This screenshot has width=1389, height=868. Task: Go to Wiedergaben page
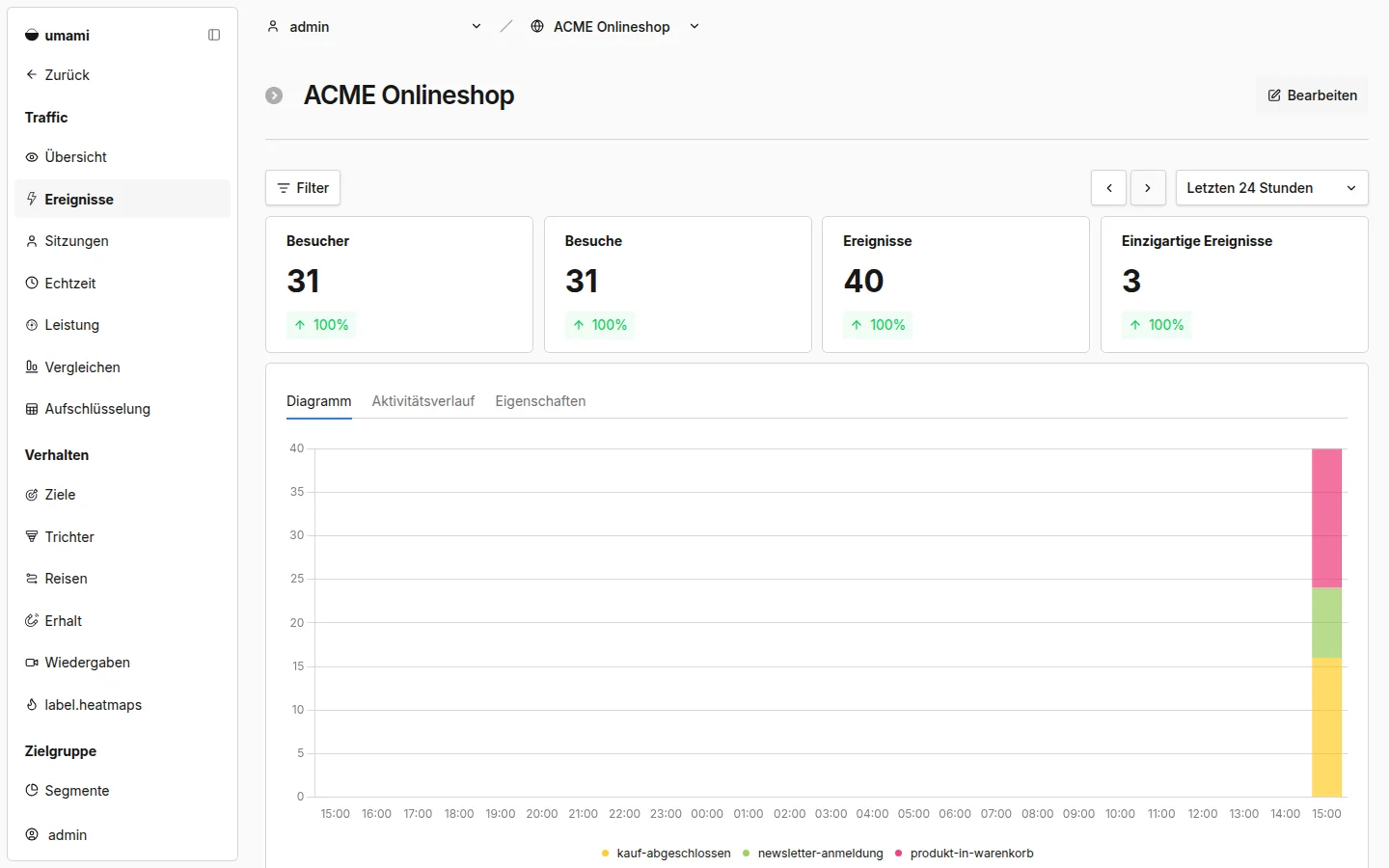[123, 663]
